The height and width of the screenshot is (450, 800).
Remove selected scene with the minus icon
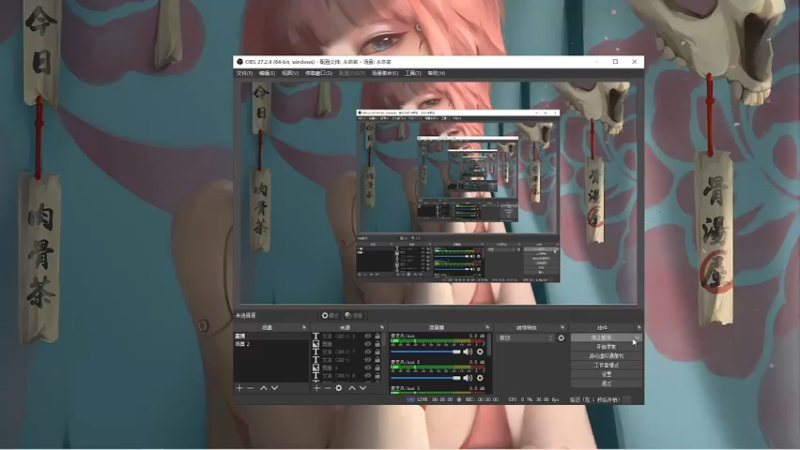click(x=251, y=388)
